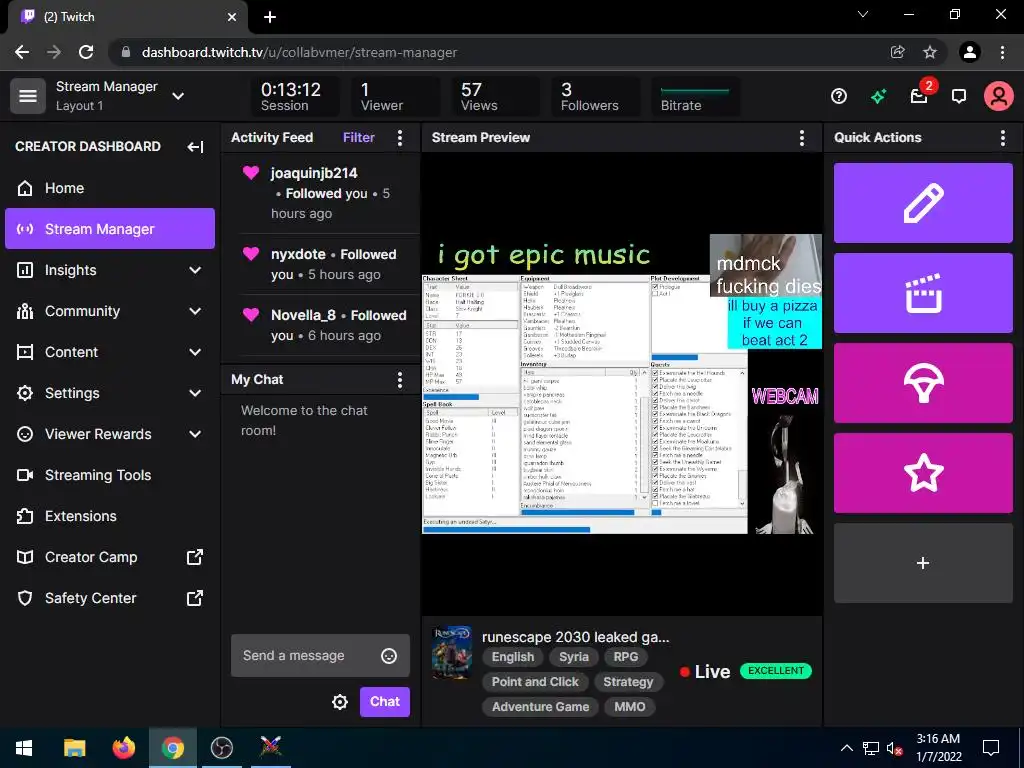Click the star quick action tile
1024x768 pixels.
click(x=923, y=473)
